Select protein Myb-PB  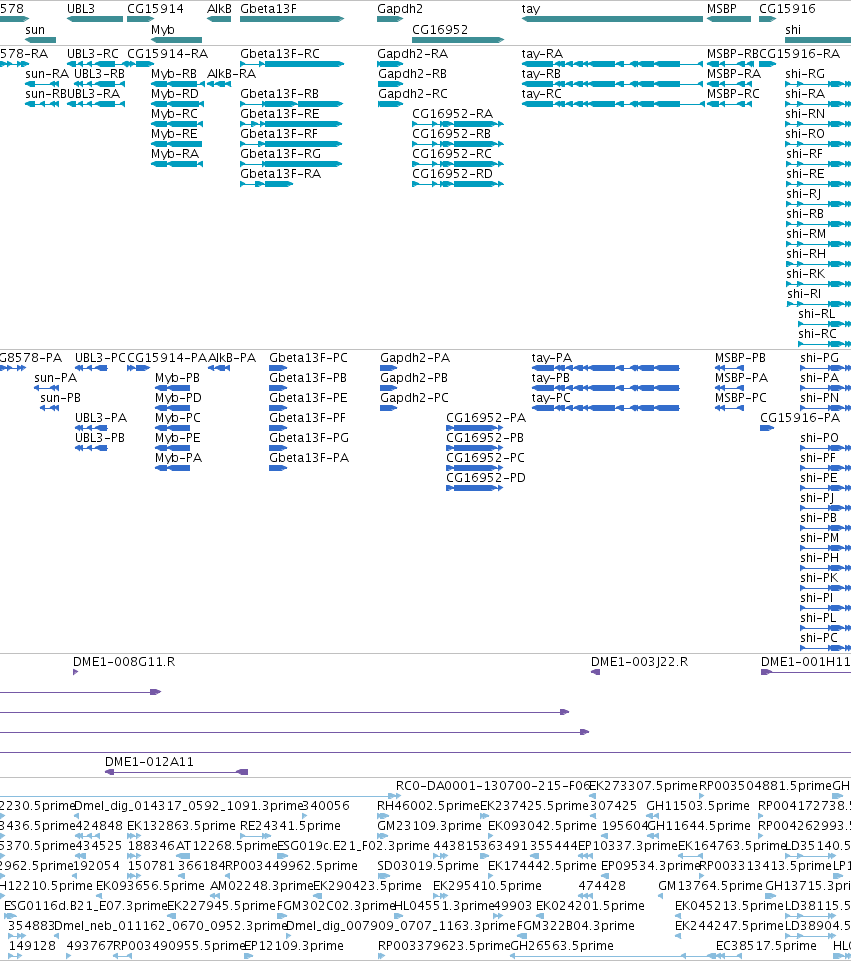click(172, 388)
